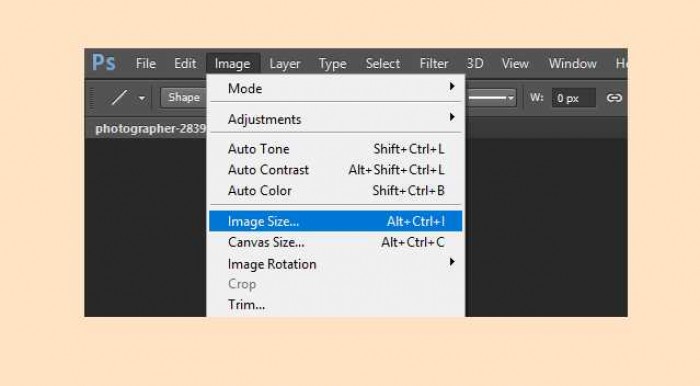Open the Window menu

pyautogui.click(x=572, y=63)
